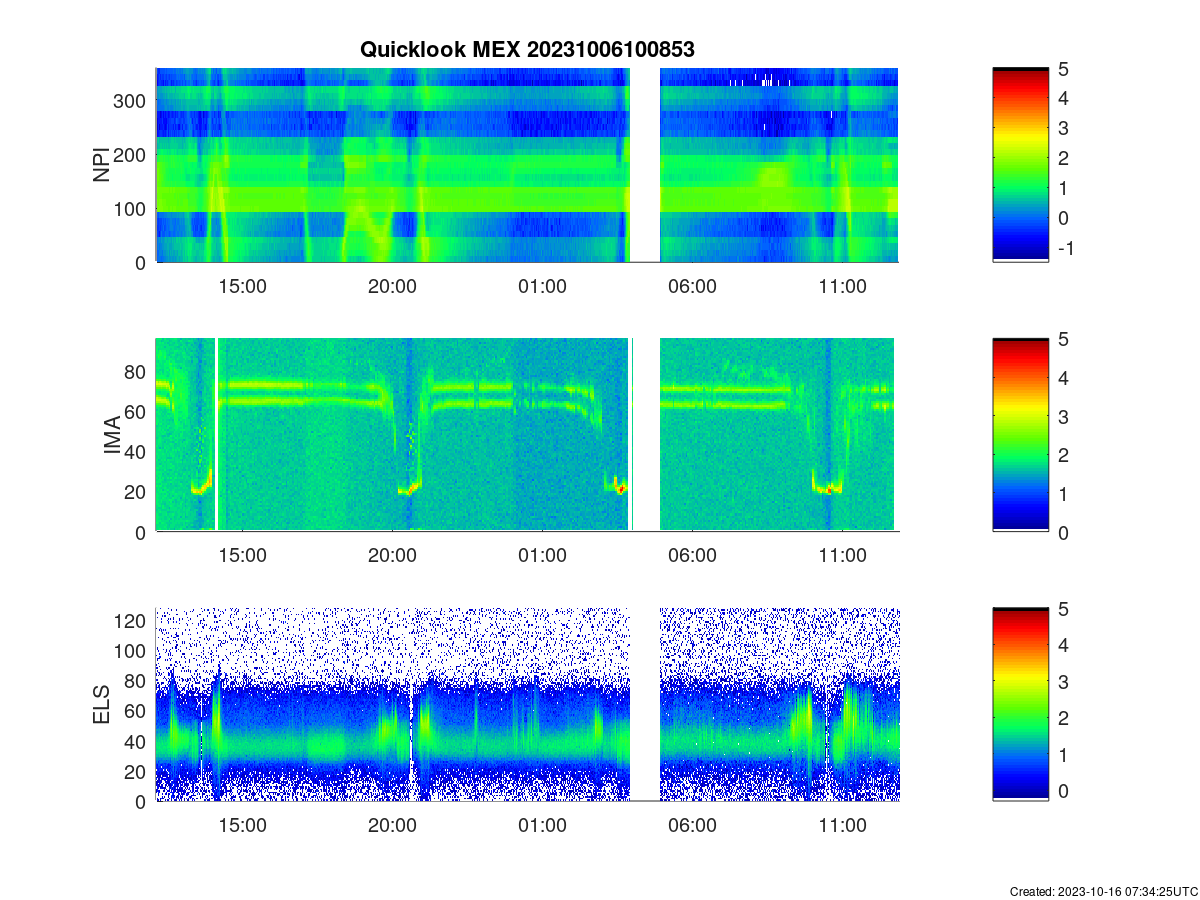Click the 0 label on ELS colorbar
The image size is (1200, 900).
(1062, 792)
